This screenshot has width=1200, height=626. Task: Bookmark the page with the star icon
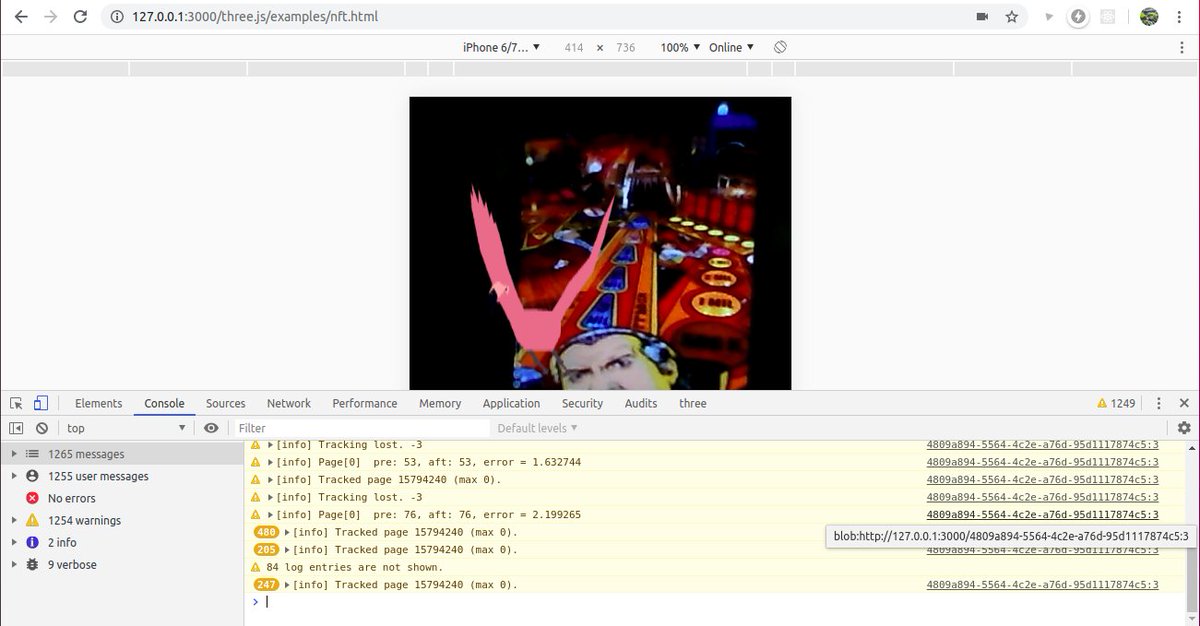(1011, 16)
